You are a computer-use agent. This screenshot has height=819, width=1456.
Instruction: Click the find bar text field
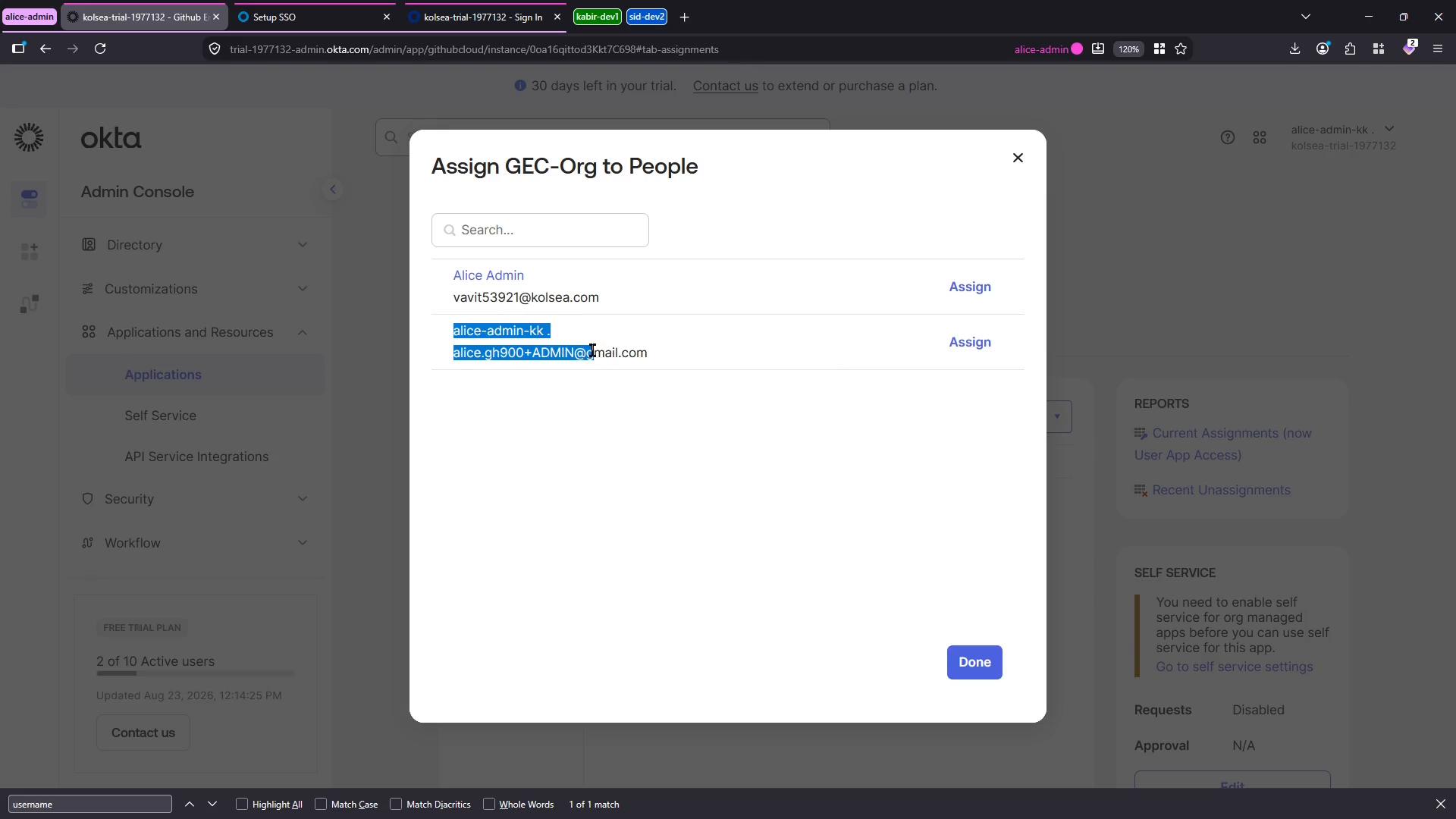(x=90, y=804)
